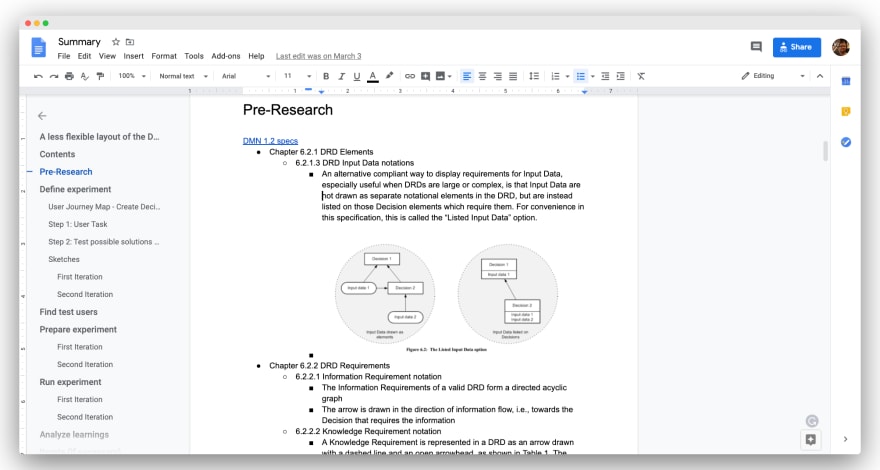Close the document outline with back arrow
Image resolution: width=880 pixels, height=470 pixels.
42,116
